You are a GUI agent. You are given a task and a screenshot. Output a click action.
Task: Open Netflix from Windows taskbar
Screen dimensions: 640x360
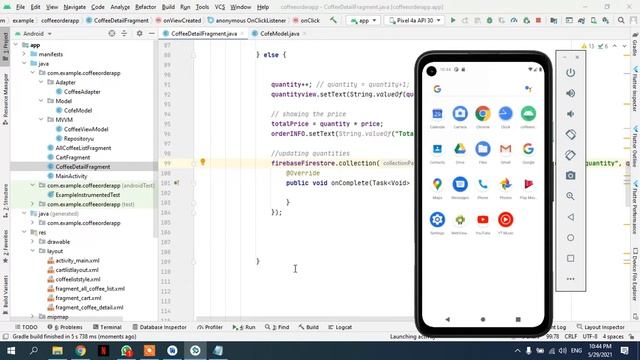pos(103,351)
